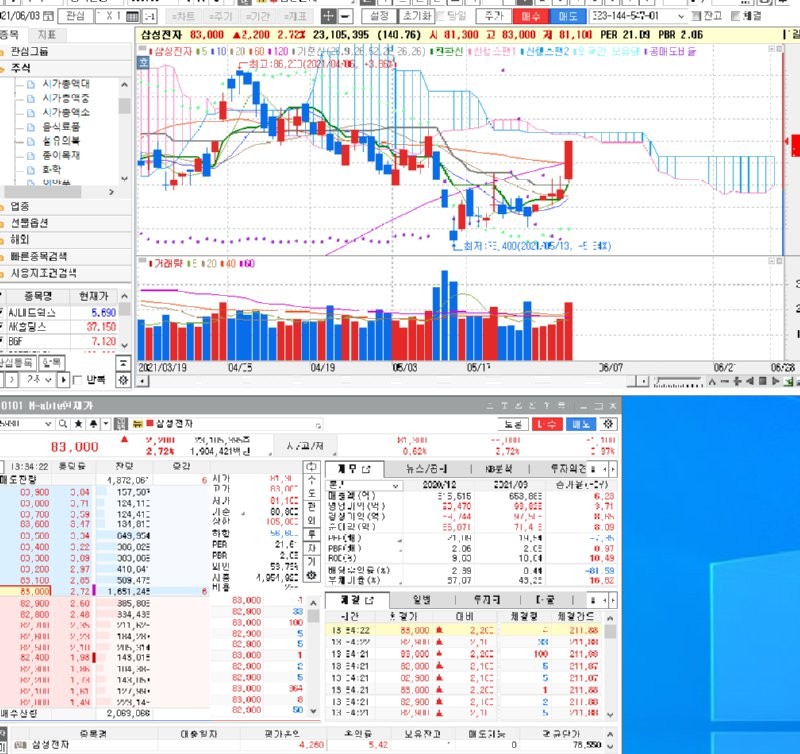Open the financial period dropdown under 재무 tab
The width and height of the screenshot is (800, 754).
395,486
